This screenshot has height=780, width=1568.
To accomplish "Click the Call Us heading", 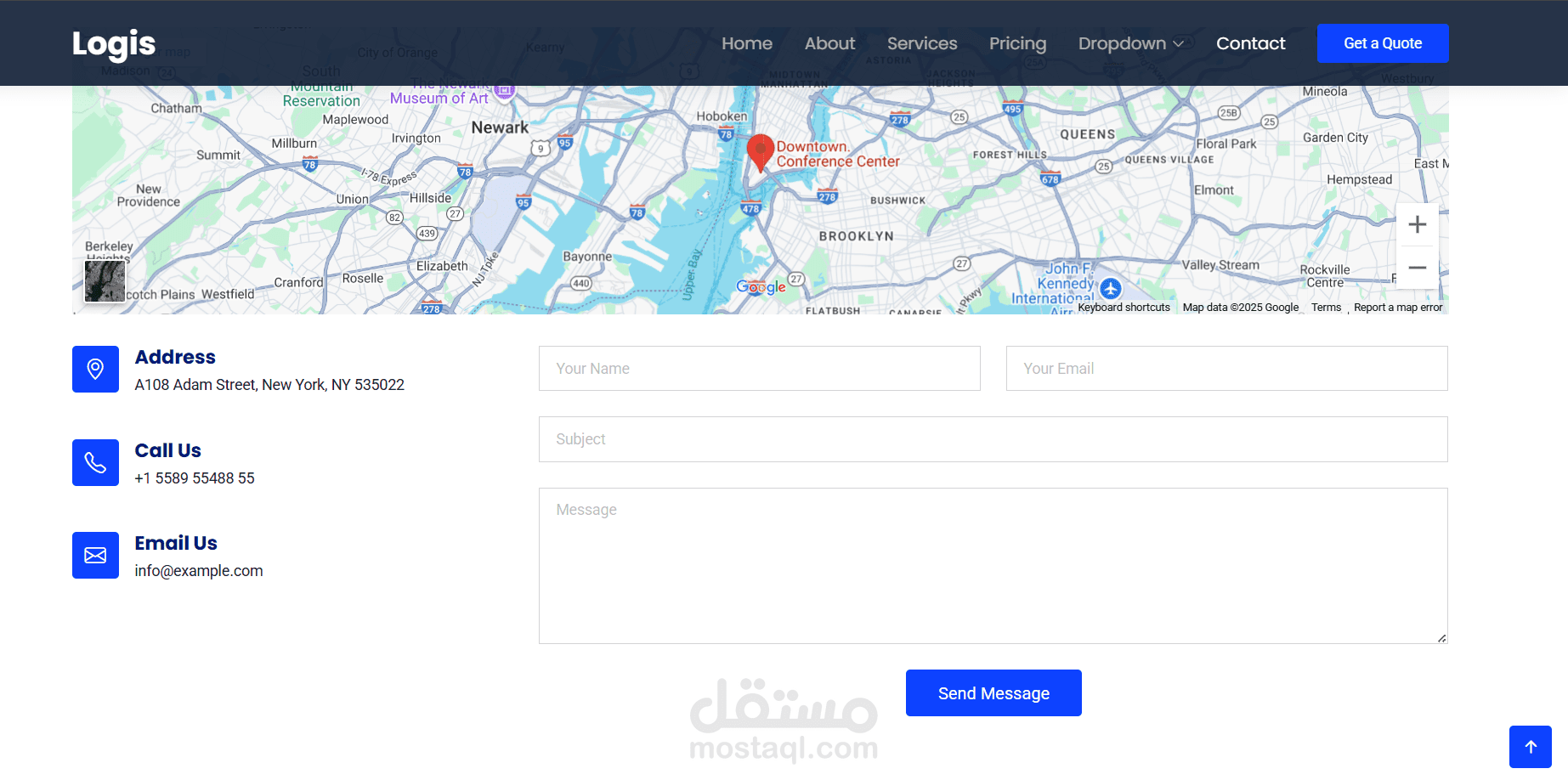I will pyautogui.click(x=168, y=450).
